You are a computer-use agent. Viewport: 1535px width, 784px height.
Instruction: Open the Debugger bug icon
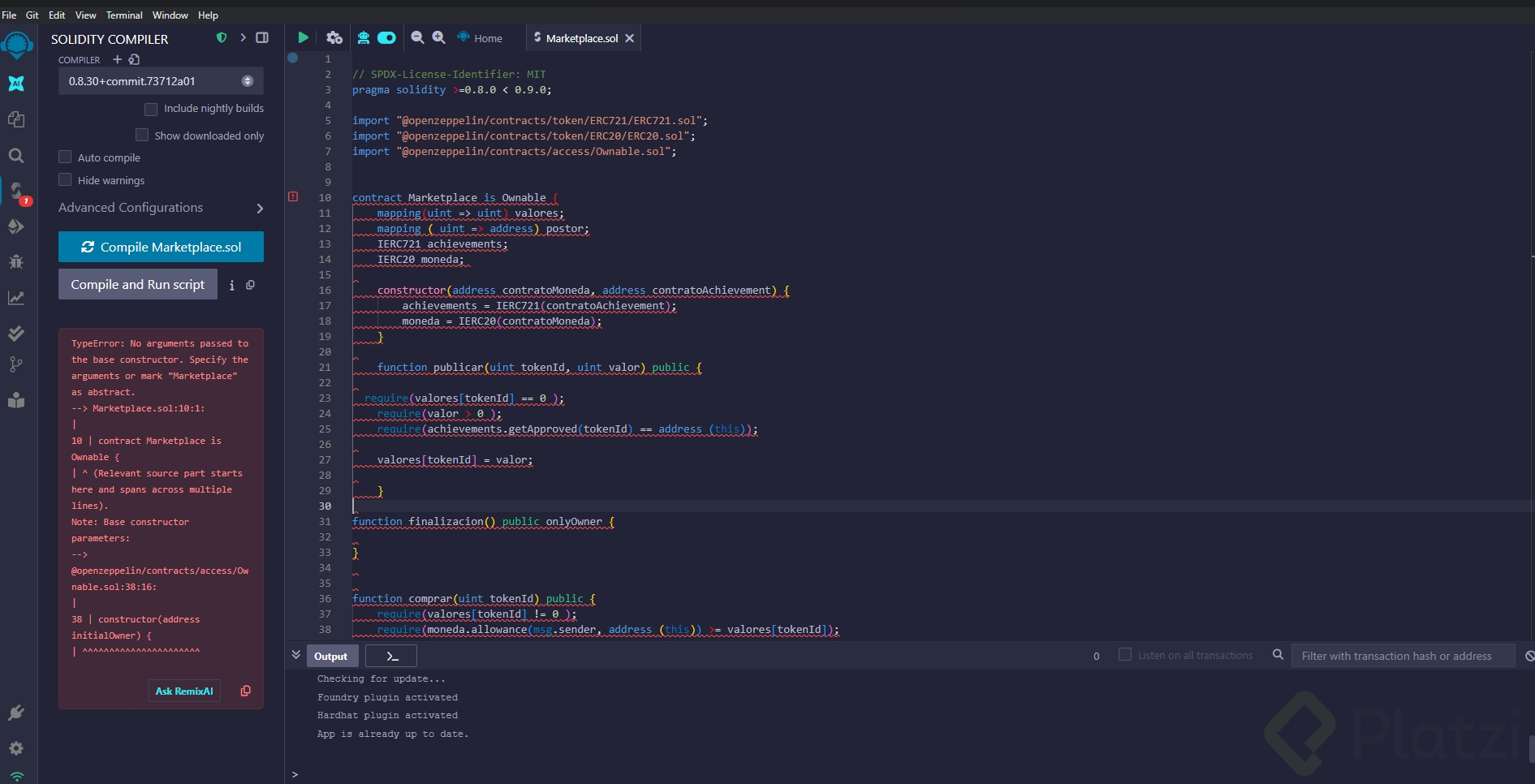pos(16,262)
